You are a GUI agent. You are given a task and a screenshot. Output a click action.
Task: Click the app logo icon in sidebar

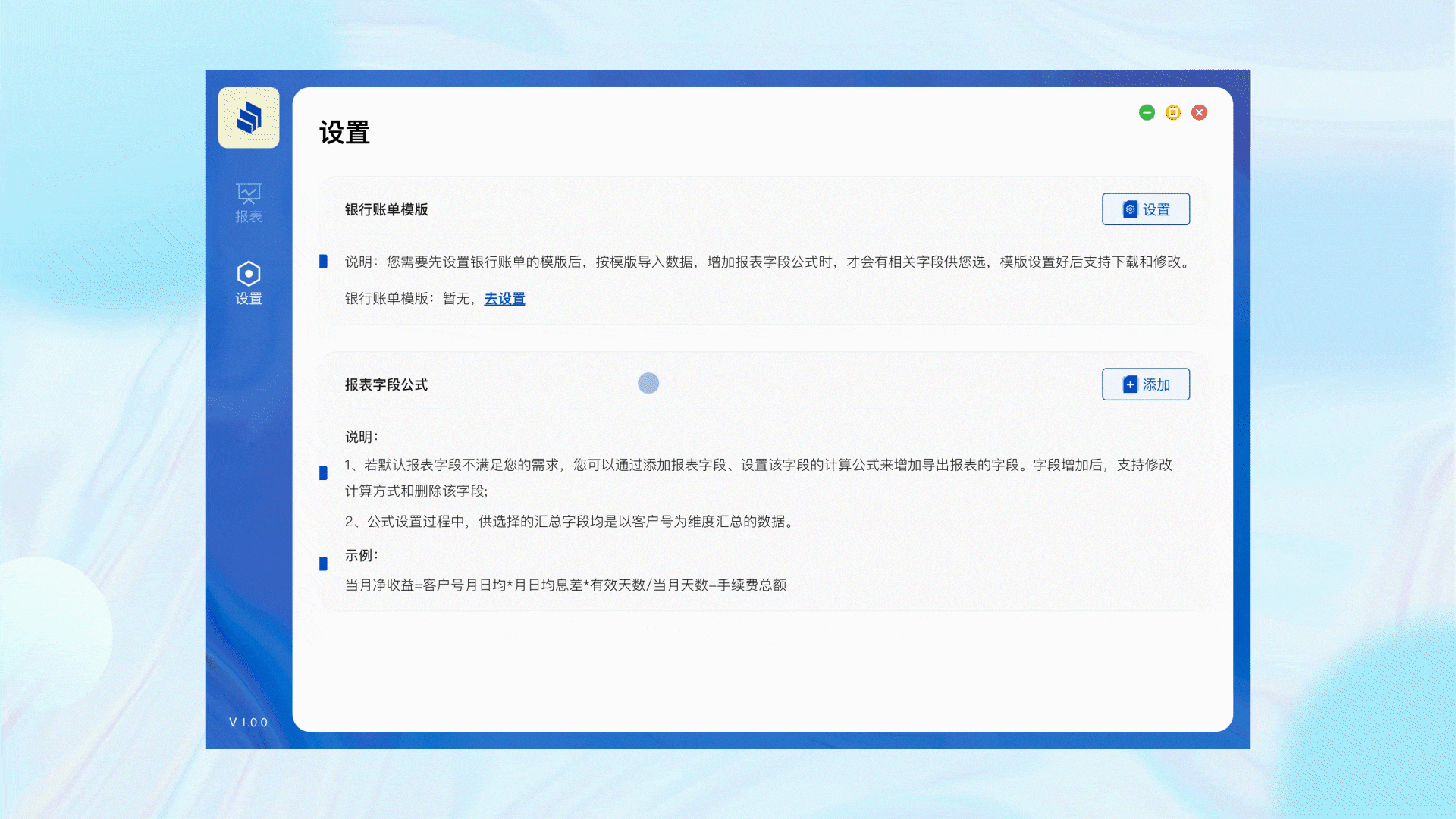coord(249,118)
